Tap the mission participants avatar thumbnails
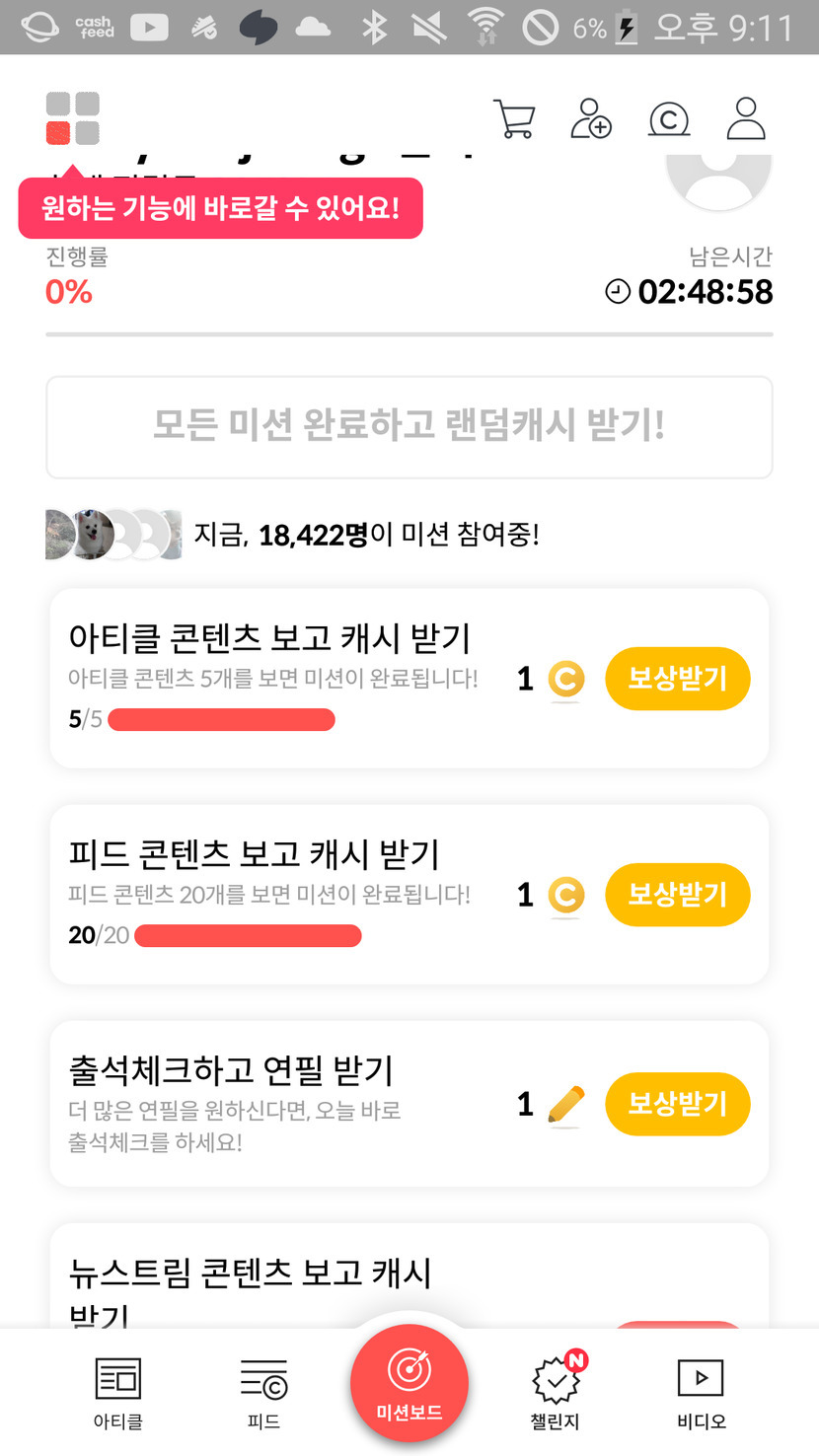The width and height of the screenshot is (819, 1456). (x=113, y=535)
